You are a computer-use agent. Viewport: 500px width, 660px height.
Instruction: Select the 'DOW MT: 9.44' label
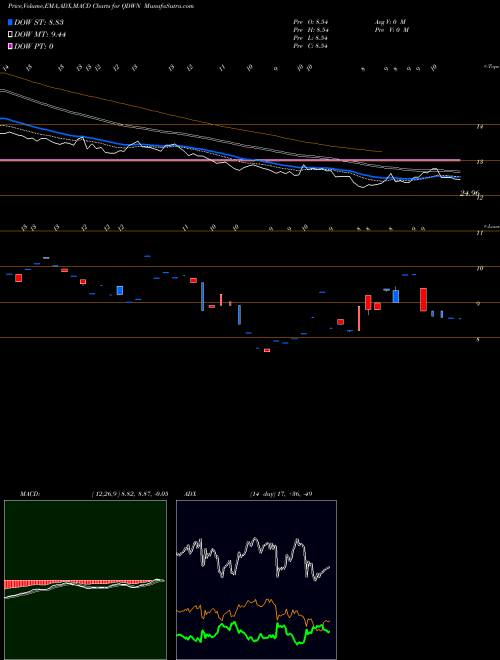(x=40, y=35)
